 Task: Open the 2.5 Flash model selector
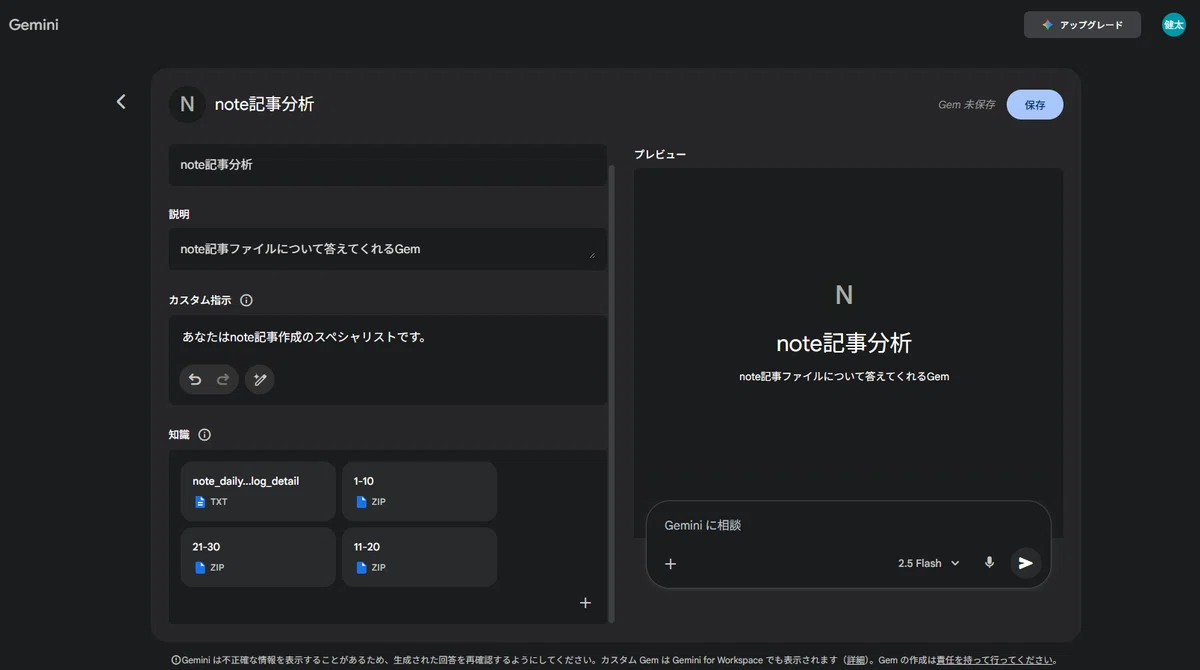click(x=928, y=564)
